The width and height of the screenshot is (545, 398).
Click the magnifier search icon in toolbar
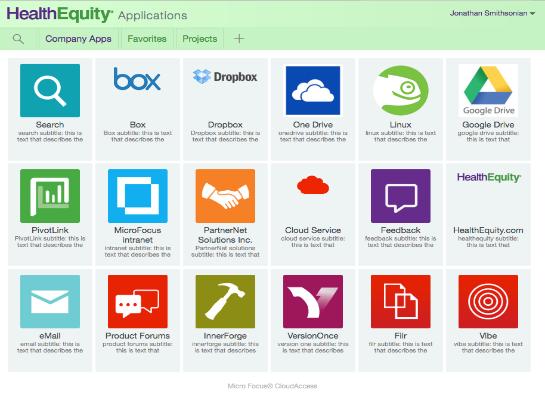coord(18,39)
